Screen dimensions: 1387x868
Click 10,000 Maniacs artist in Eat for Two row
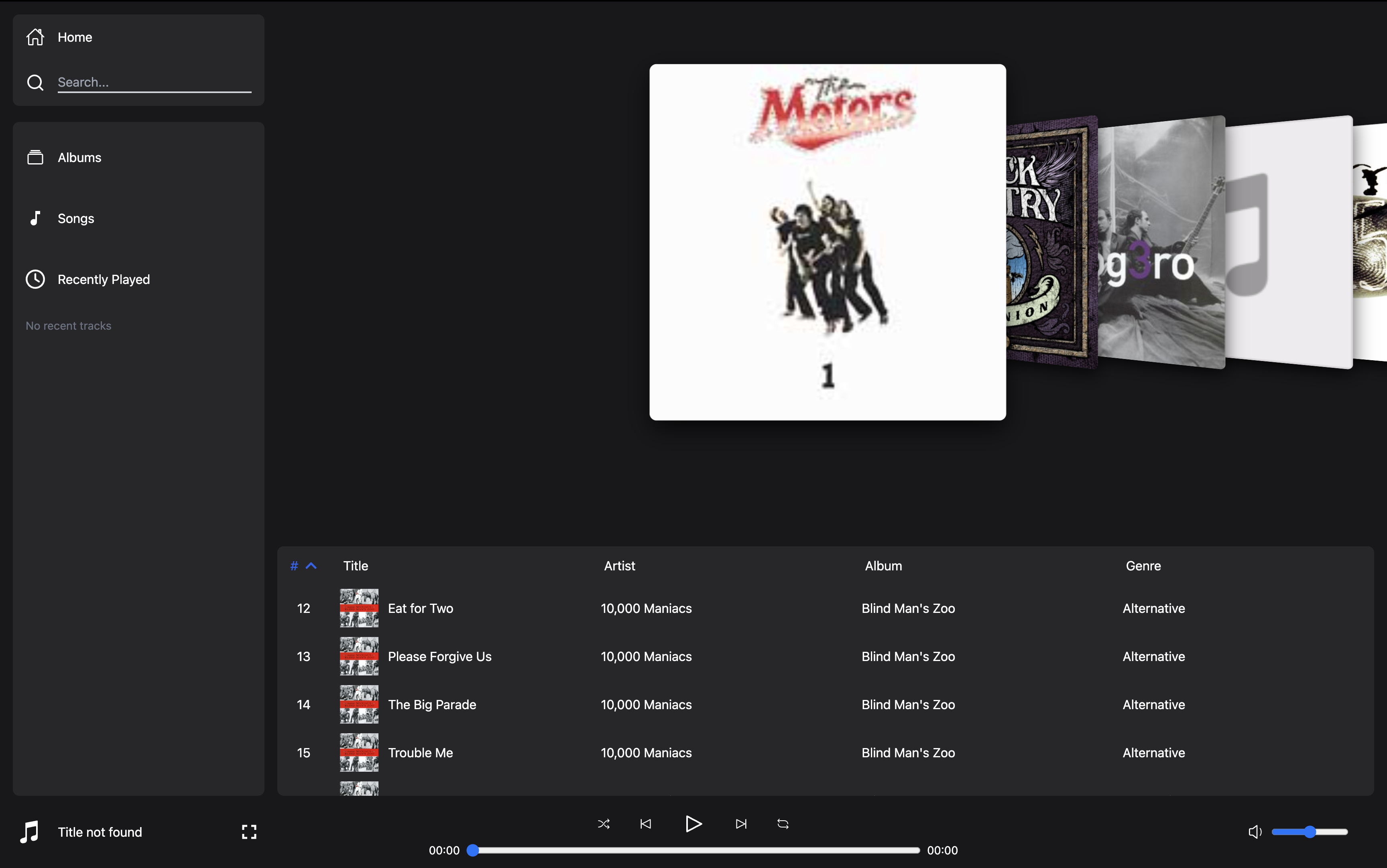(x=646, y=608)
